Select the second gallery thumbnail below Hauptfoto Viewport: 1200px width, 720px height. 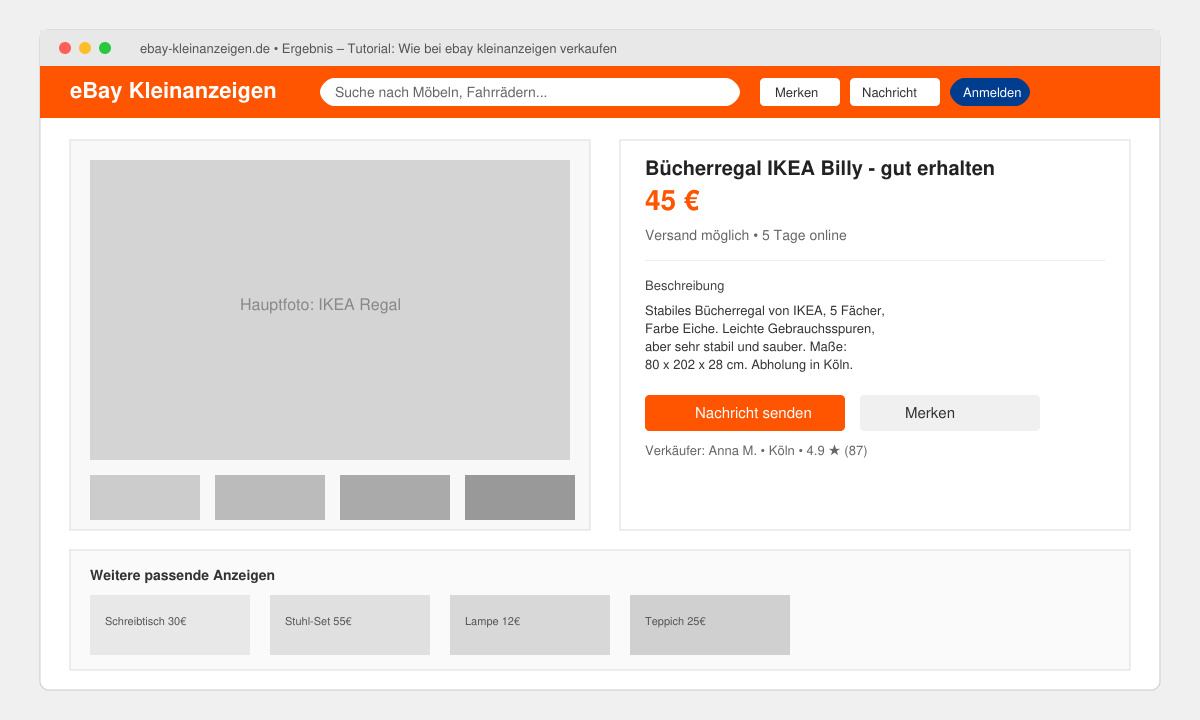tap(270, 497)
